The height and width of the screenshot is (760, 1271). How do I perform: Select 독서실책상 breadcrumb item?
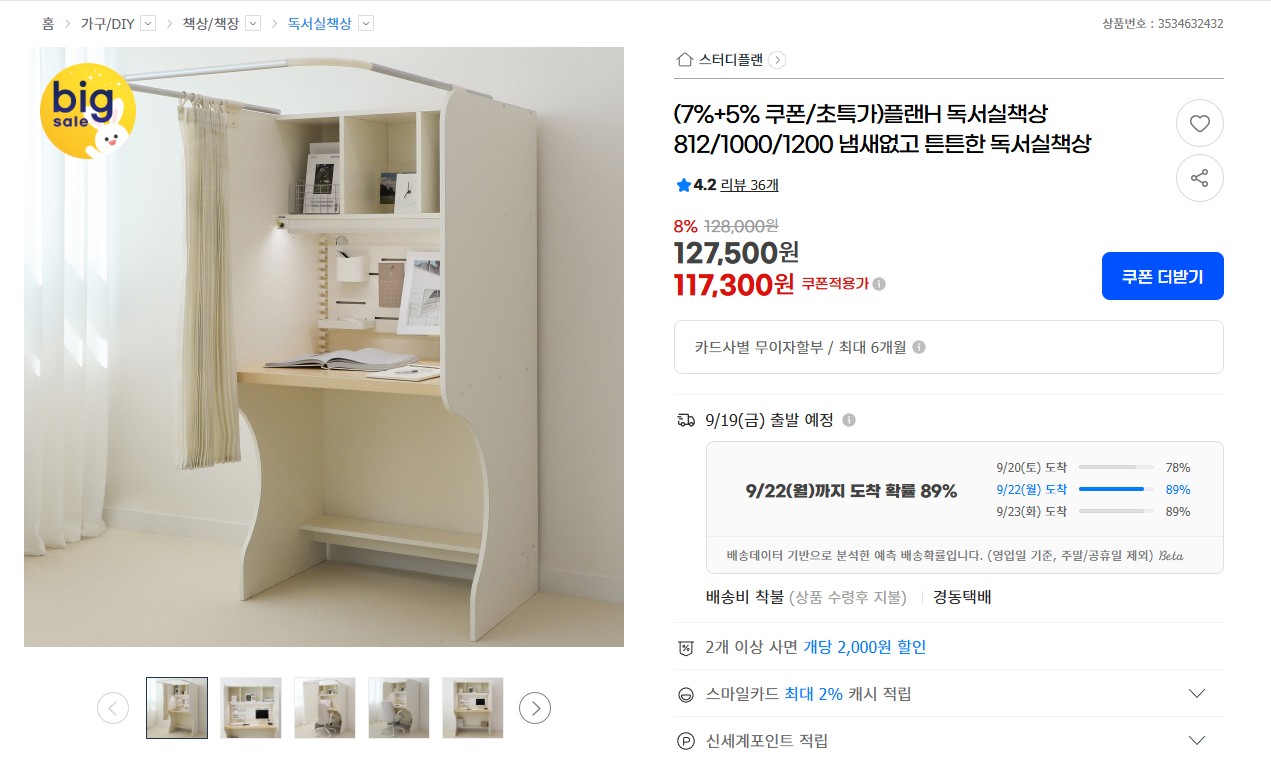click(320, 23)
